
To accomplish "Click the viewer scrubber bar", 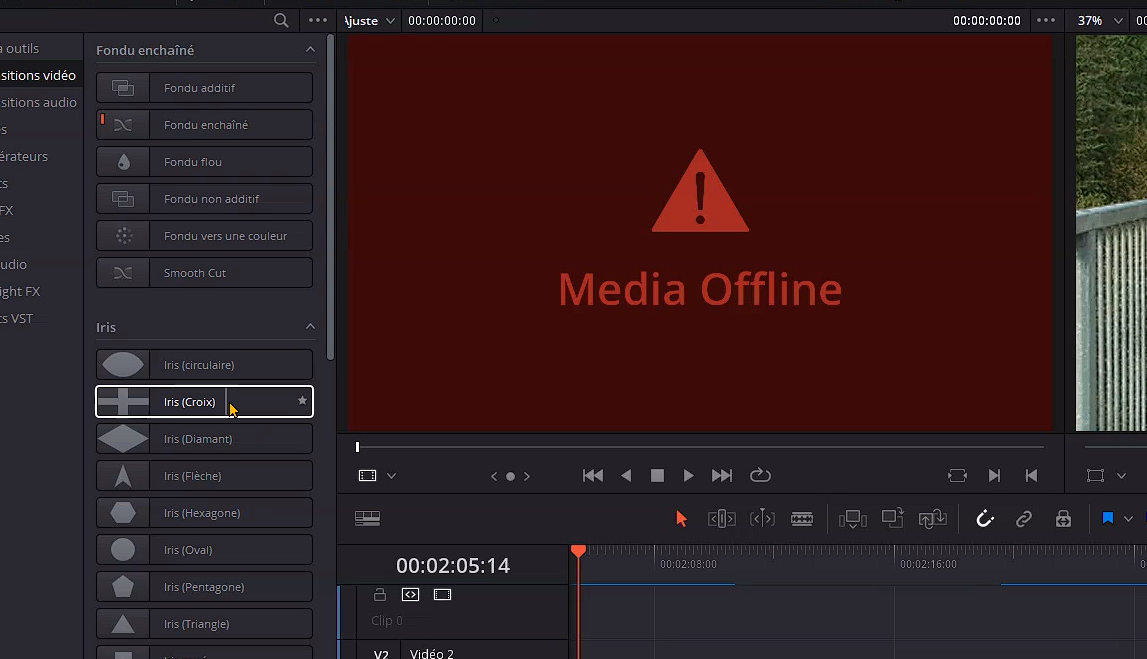I will pos(700,447).
